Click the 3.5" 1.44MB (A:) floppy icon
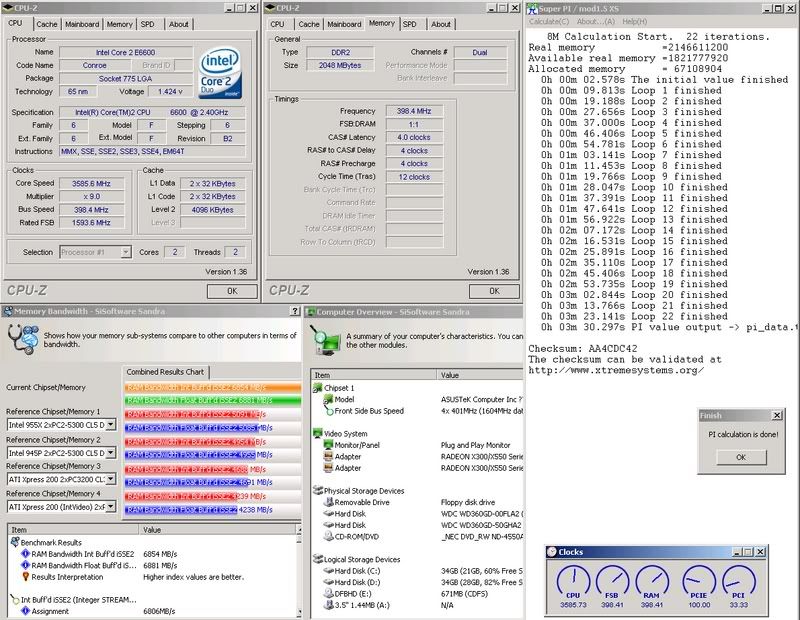Image resolution: width=800 pixels, height=620 pixels. tap(329, 605)
